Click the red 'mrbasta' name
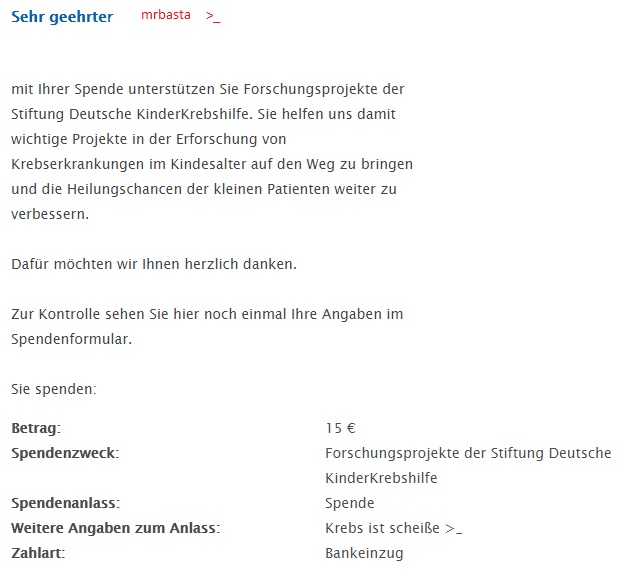Screen dimensions: 629x572 (166, 15)
